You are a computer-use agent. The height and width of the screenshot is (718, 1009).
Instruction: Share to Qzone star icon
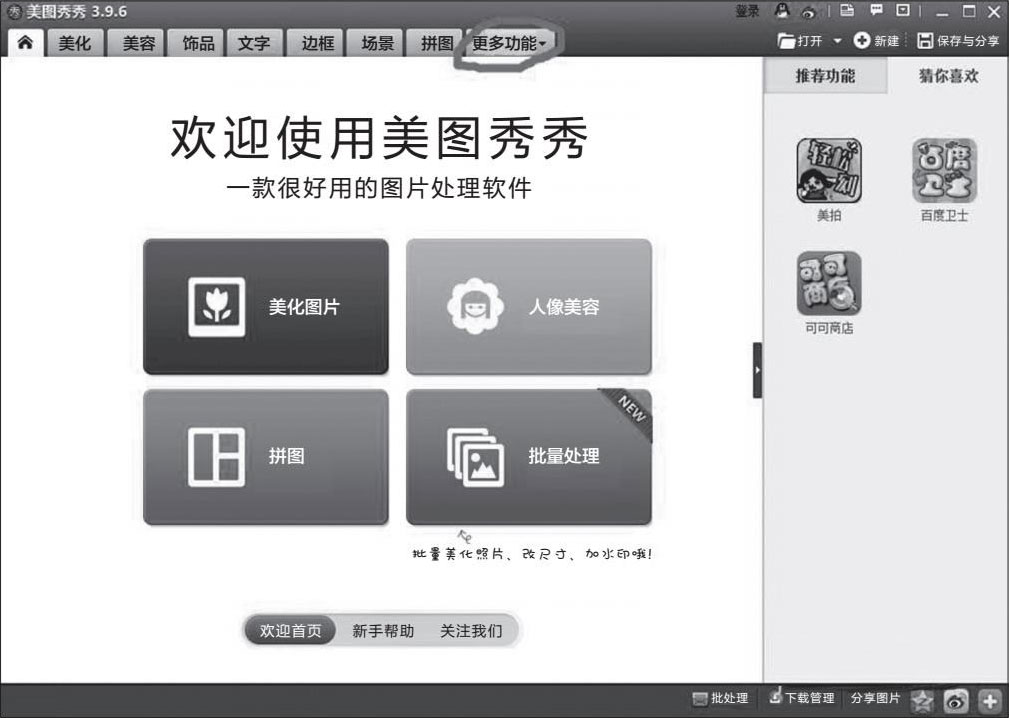[921, 701]
